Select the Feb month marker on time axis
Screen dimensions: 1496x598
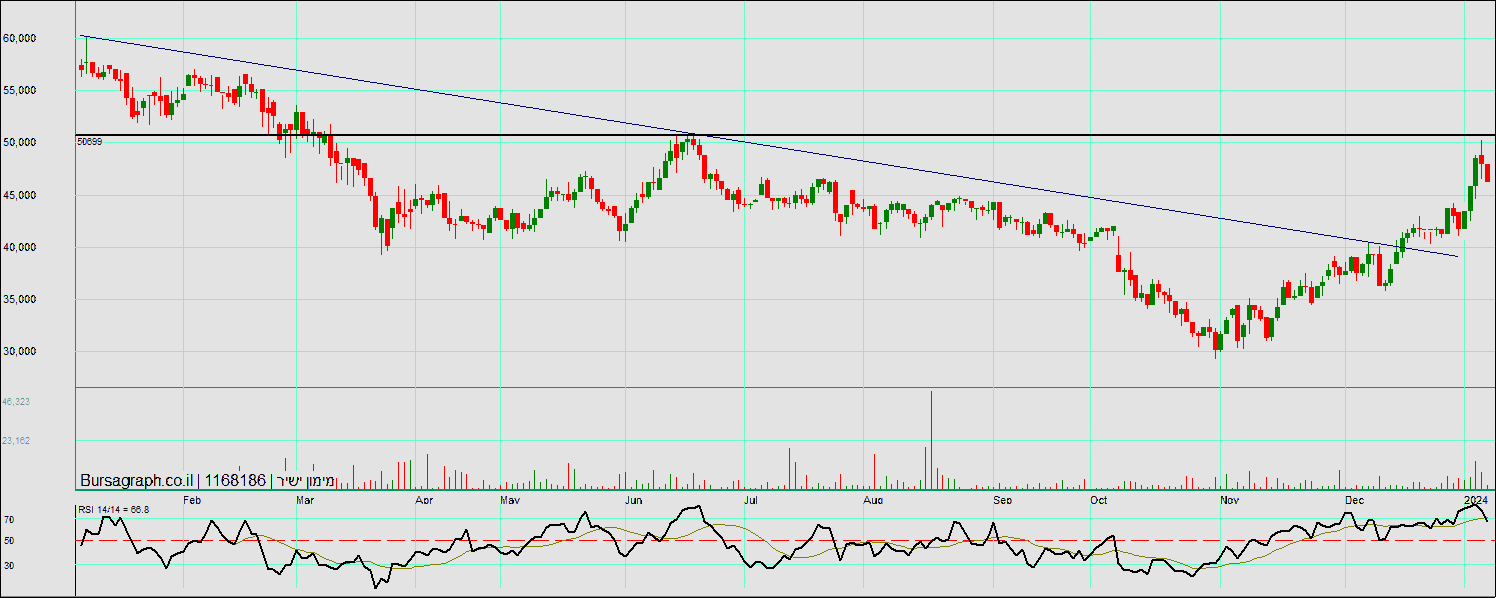tap(192, 499)
